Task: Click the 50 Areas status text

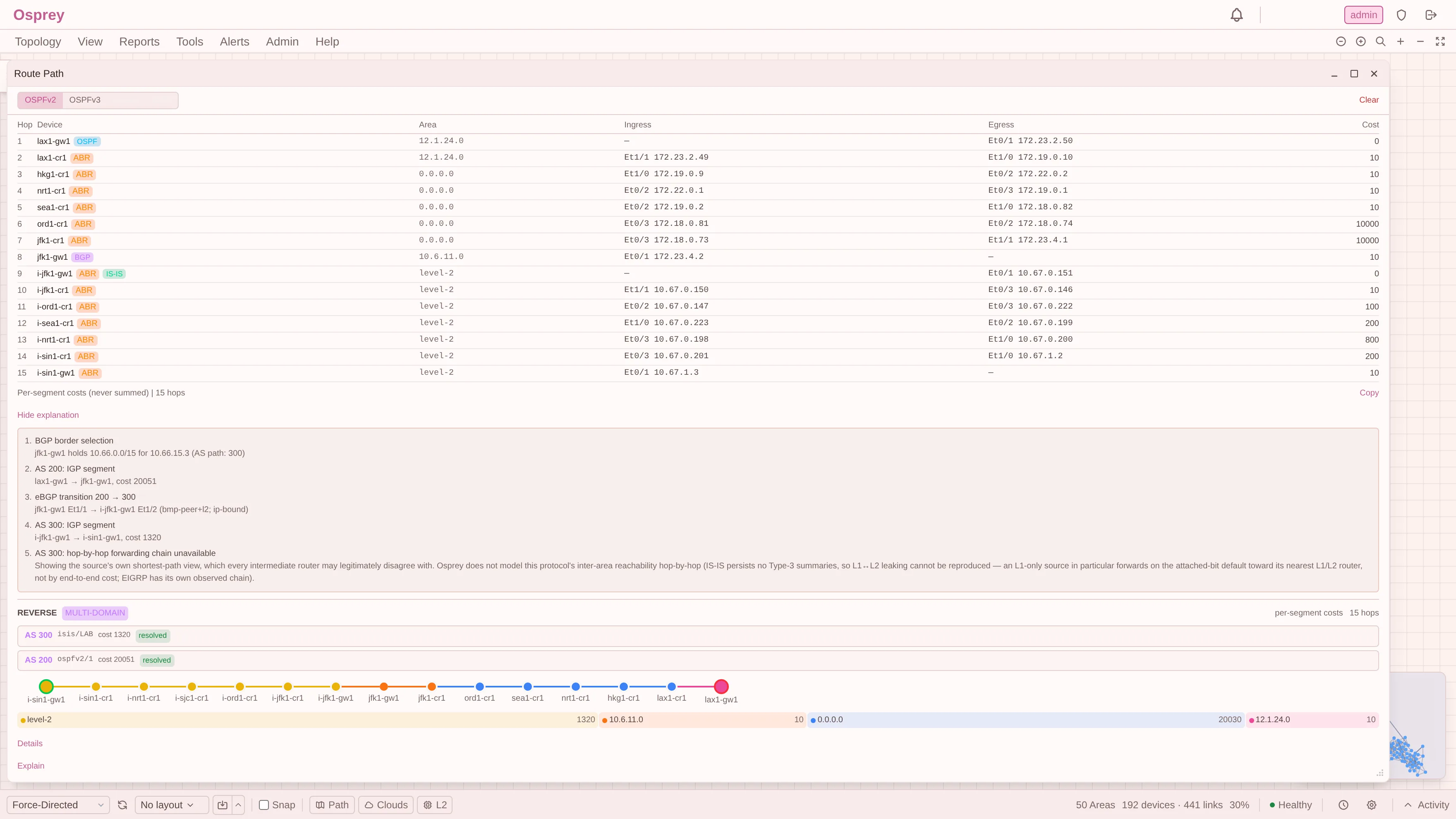Action: pos(1095,805)
